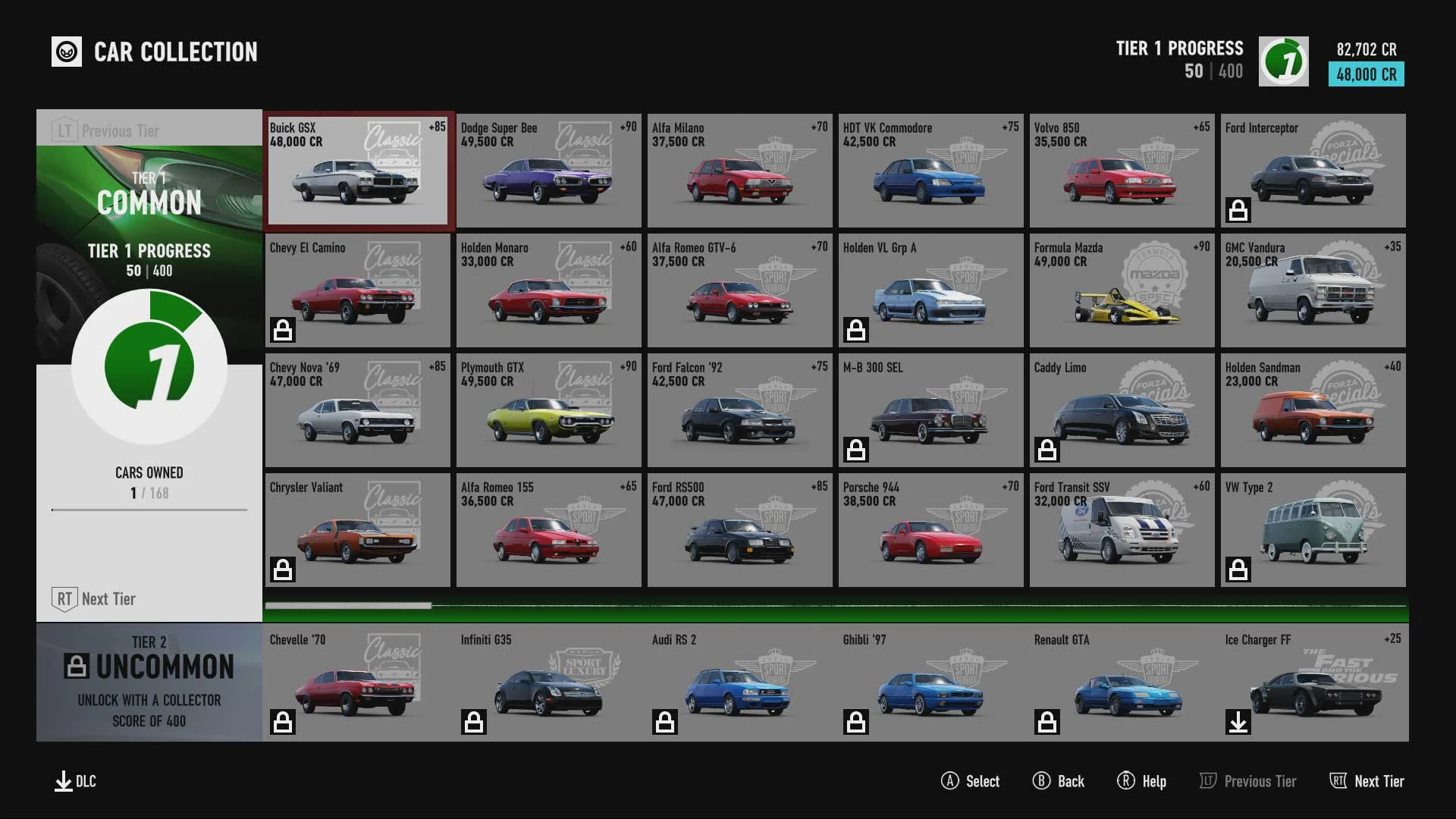Click the Cars Owned progress bar
The height and width of the screenshot is (819, 1456).
click(149, 510)
